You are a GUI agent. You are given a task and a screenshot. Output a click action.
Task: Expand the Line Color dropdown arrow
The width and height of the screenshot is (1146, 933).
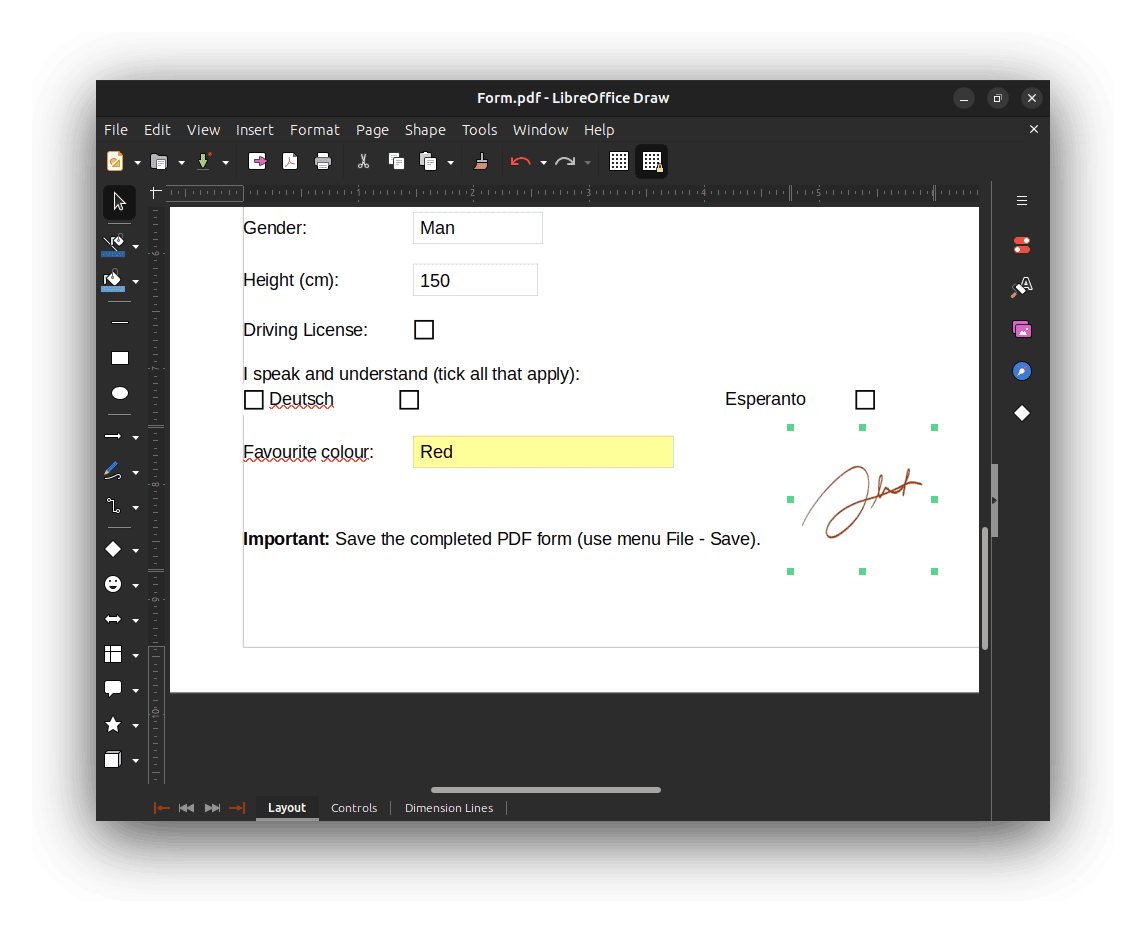click(135, 247)
